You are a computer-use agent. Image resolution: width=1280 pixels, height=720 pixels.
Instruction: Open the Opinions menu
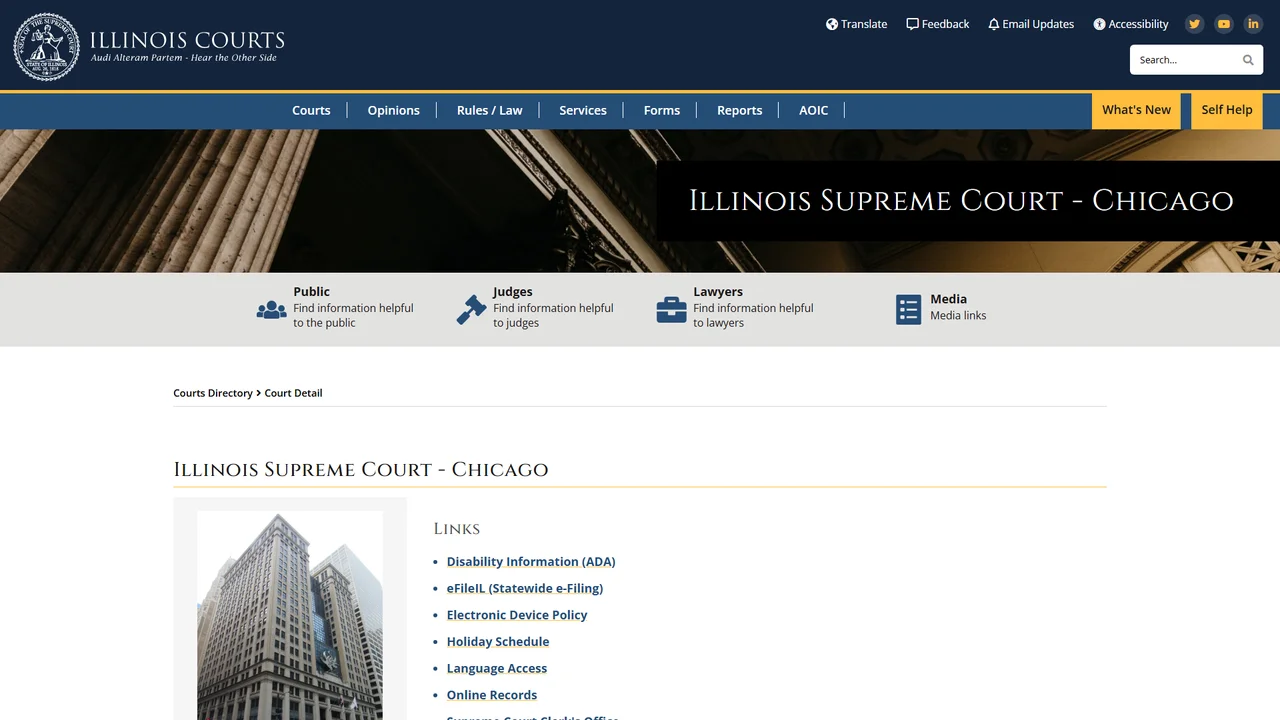(393, 110)
